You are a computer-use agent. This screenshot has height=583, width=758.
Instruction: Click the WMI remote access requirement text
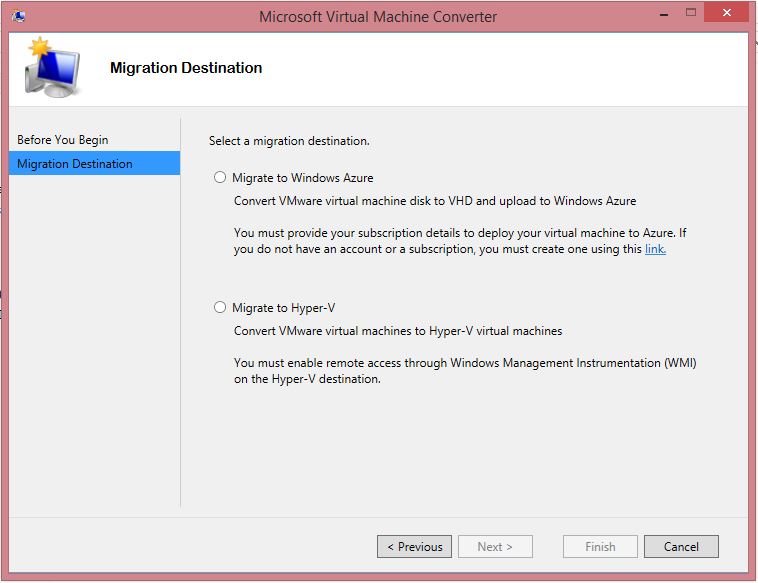point(465,371)
